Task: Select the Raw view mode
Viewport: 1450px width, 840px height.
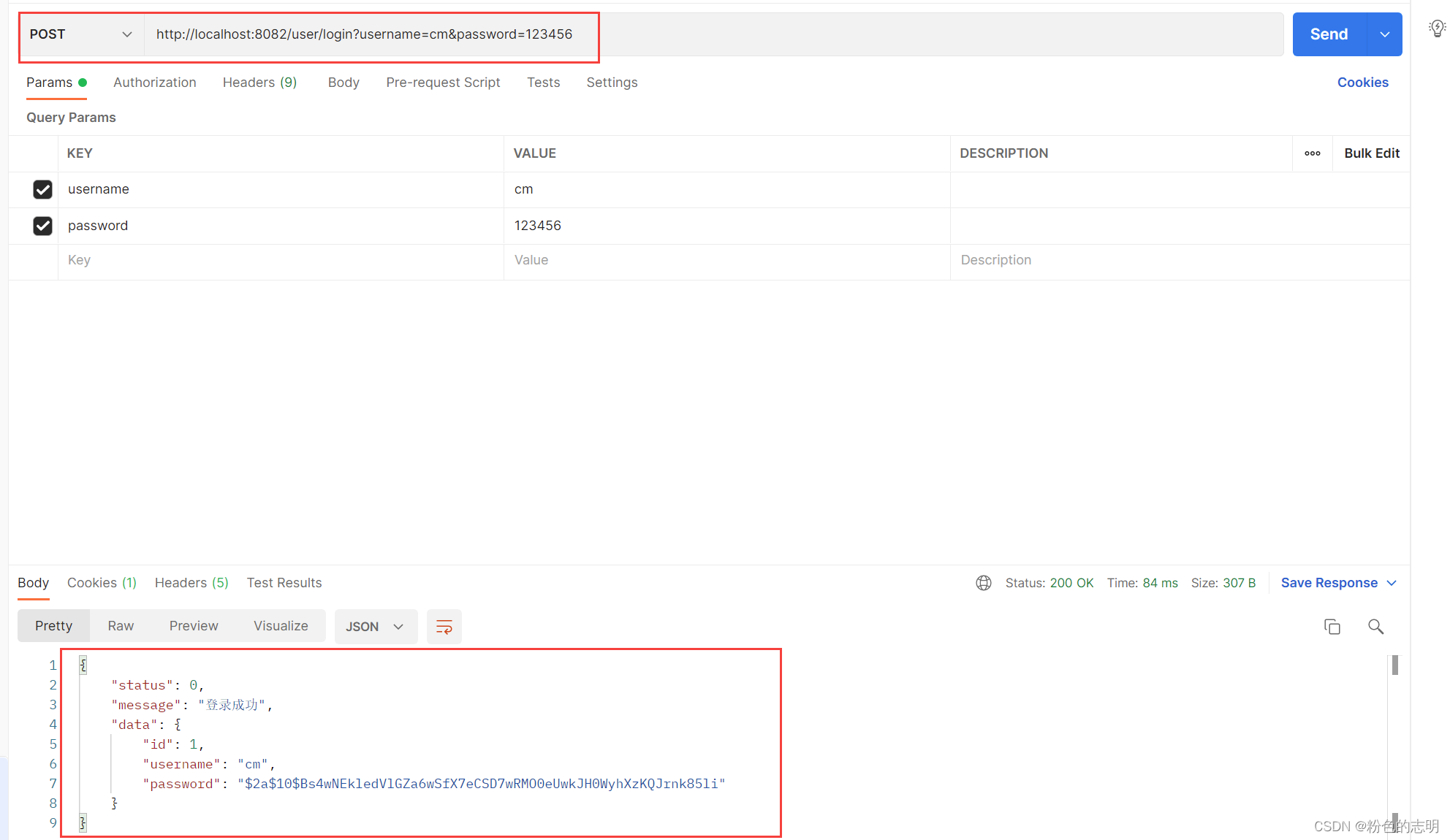Action: 121,626
